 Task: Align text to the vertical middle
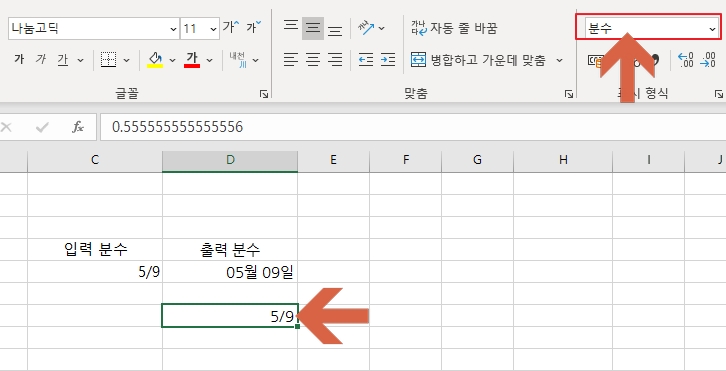point(313,28)
